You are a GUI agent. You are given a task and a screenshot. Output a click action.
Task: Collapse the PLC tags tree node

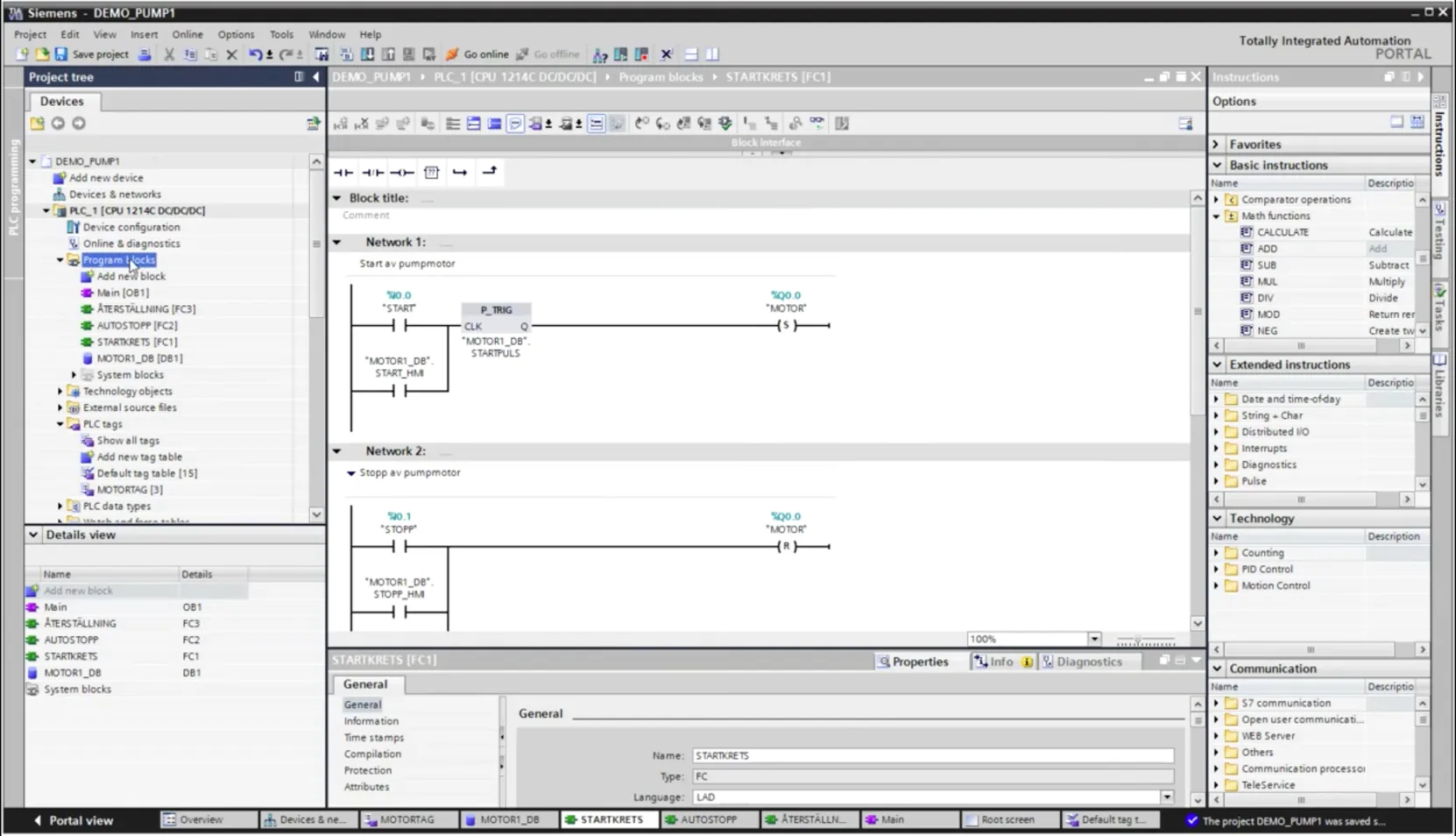point(60,424)
